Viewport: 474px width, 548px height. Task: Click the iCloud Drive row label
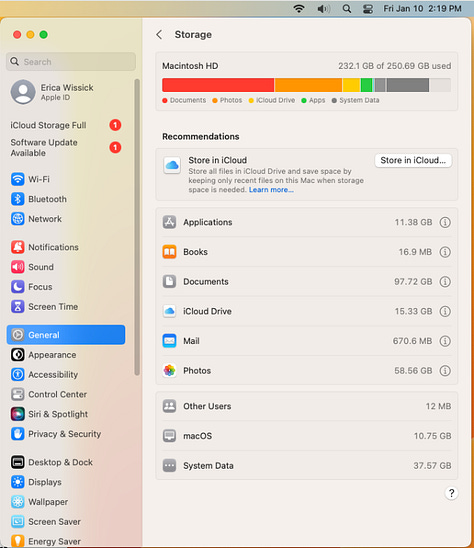[x=207, y=311]
